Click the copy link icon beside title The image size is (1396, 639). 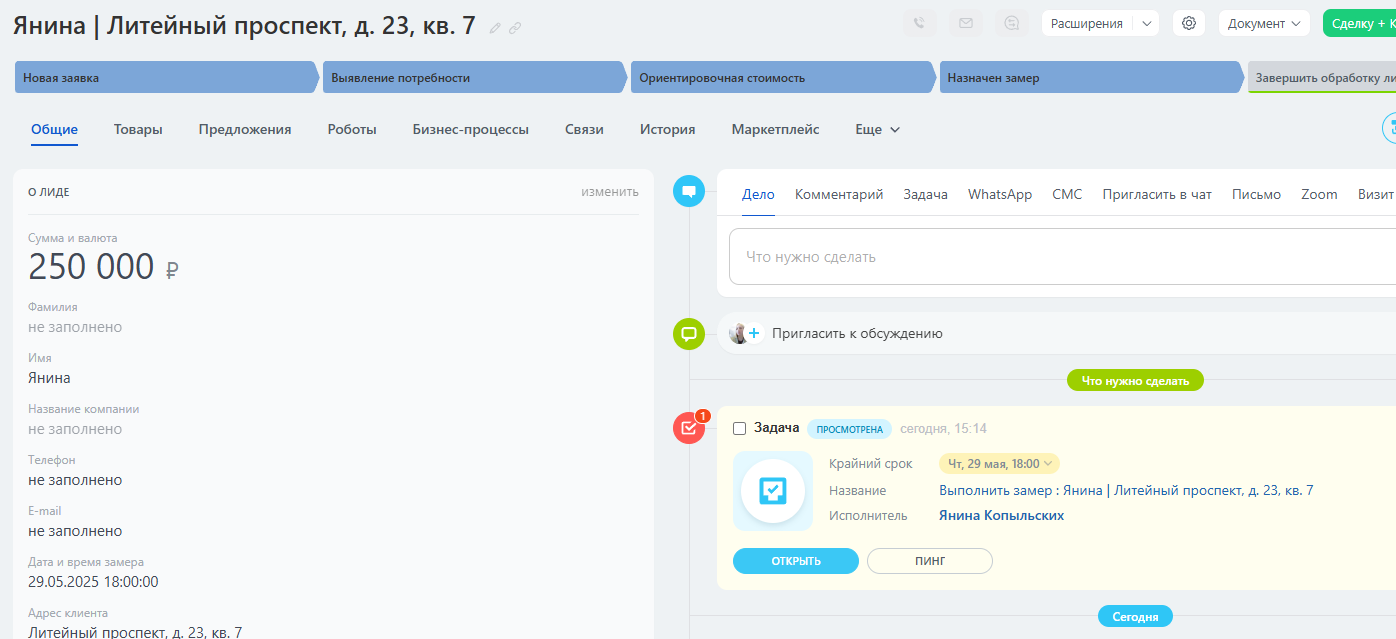(x=515, y=28)
